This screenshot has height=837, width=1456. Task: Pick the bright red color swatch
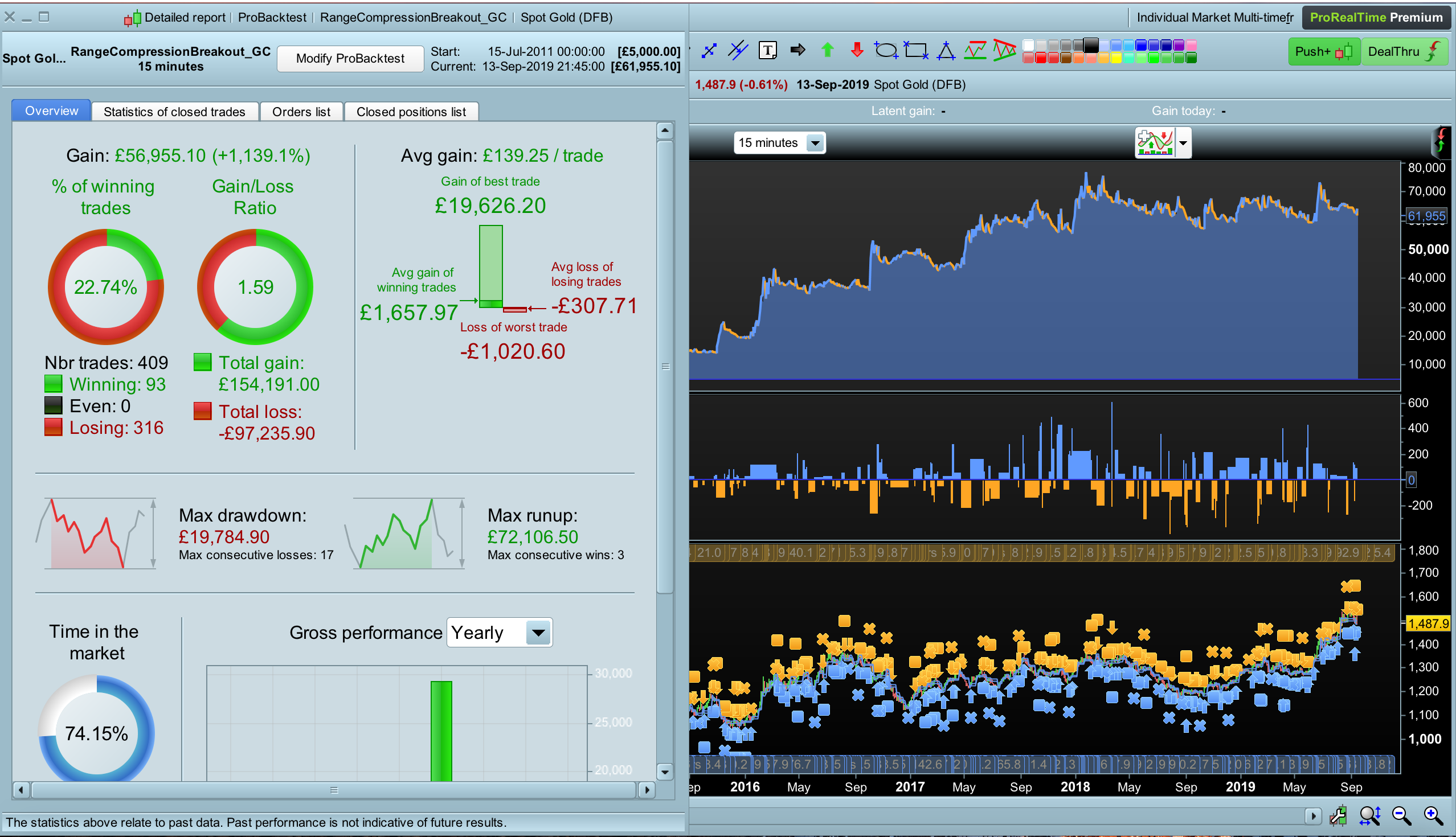pyautogui.click(x=1041, y=58)
